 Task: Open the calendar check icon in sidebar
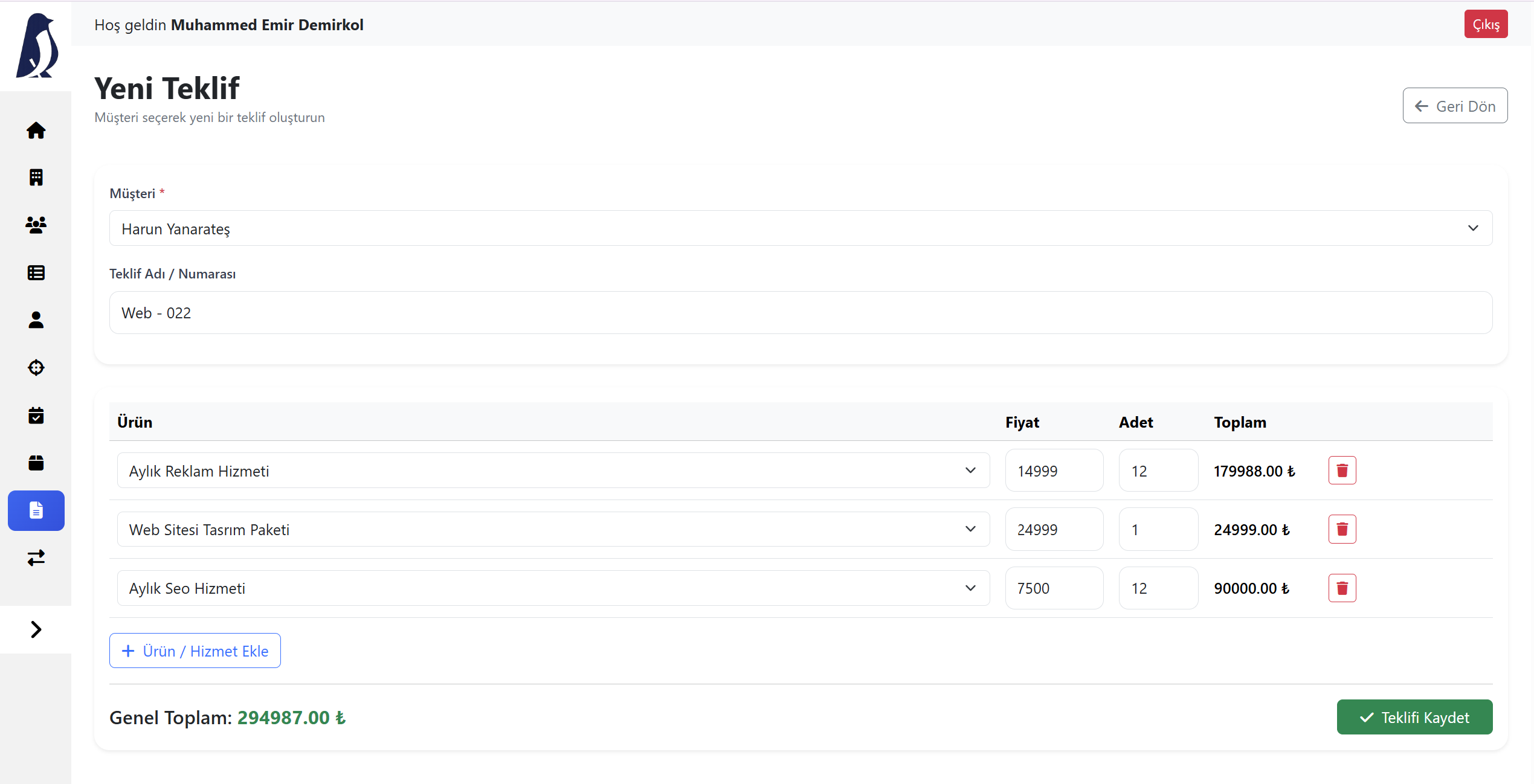36,416
